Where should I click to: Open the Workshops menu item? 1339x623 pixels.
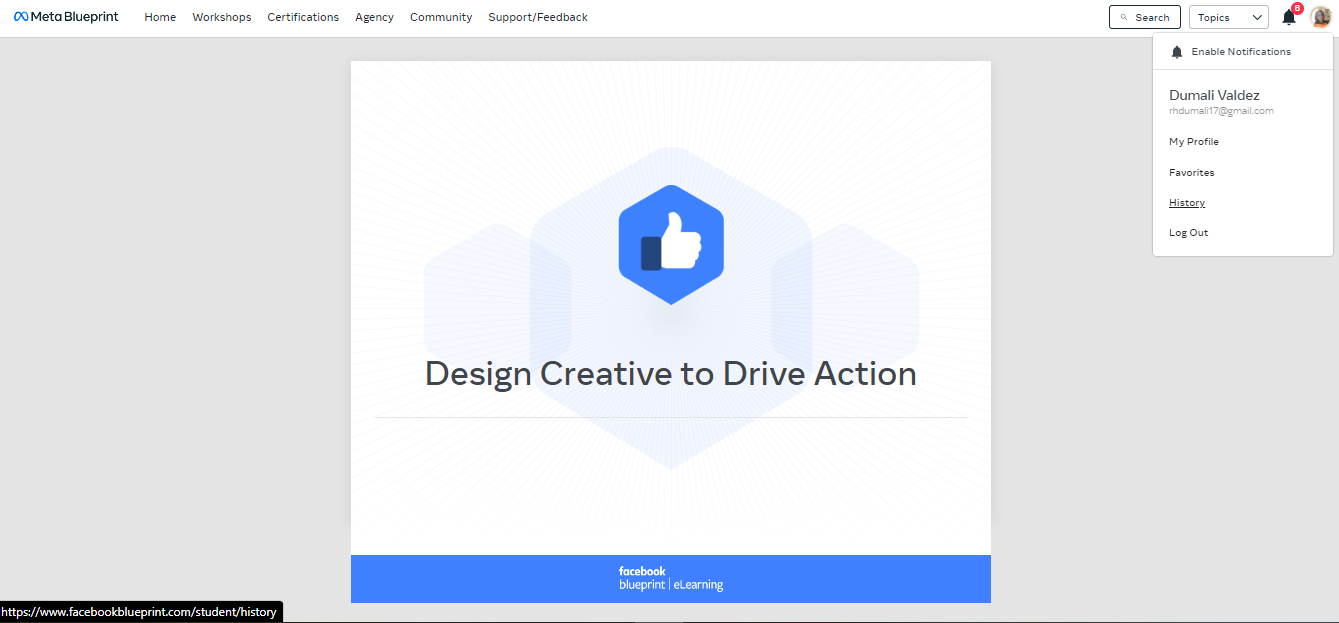222,17
